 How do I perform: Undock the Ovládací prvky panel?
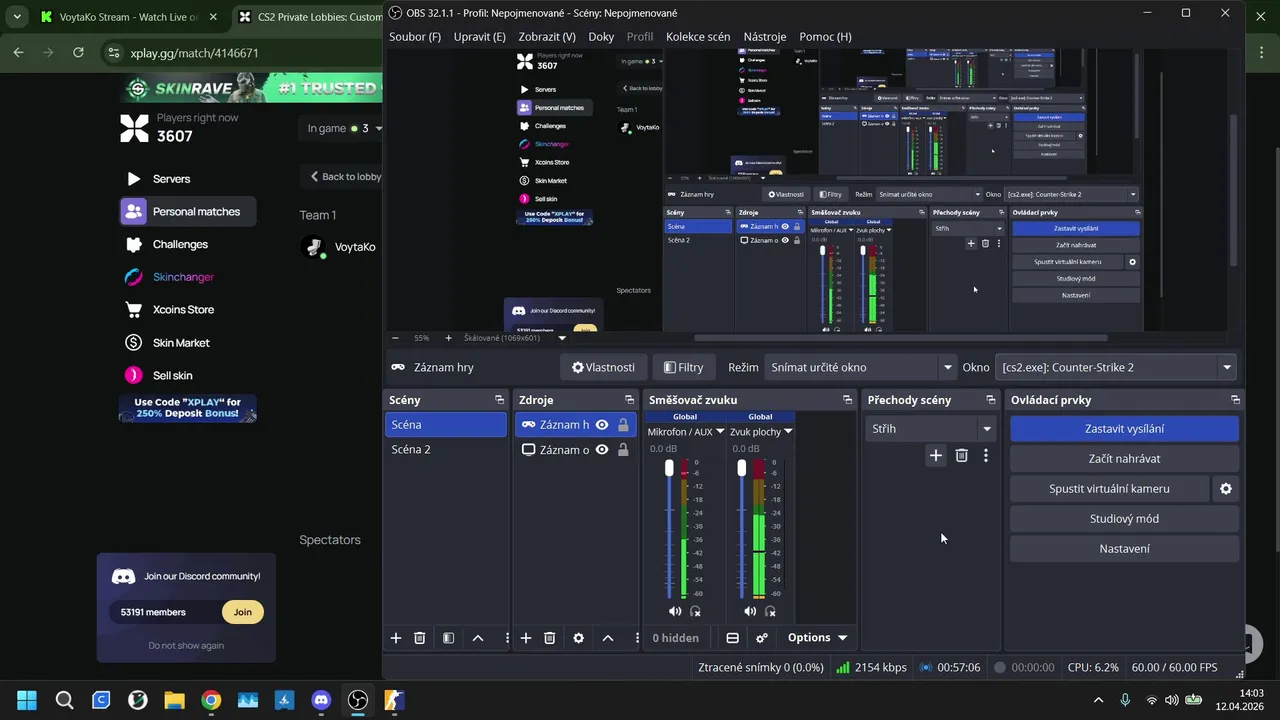click(1235, 400)
